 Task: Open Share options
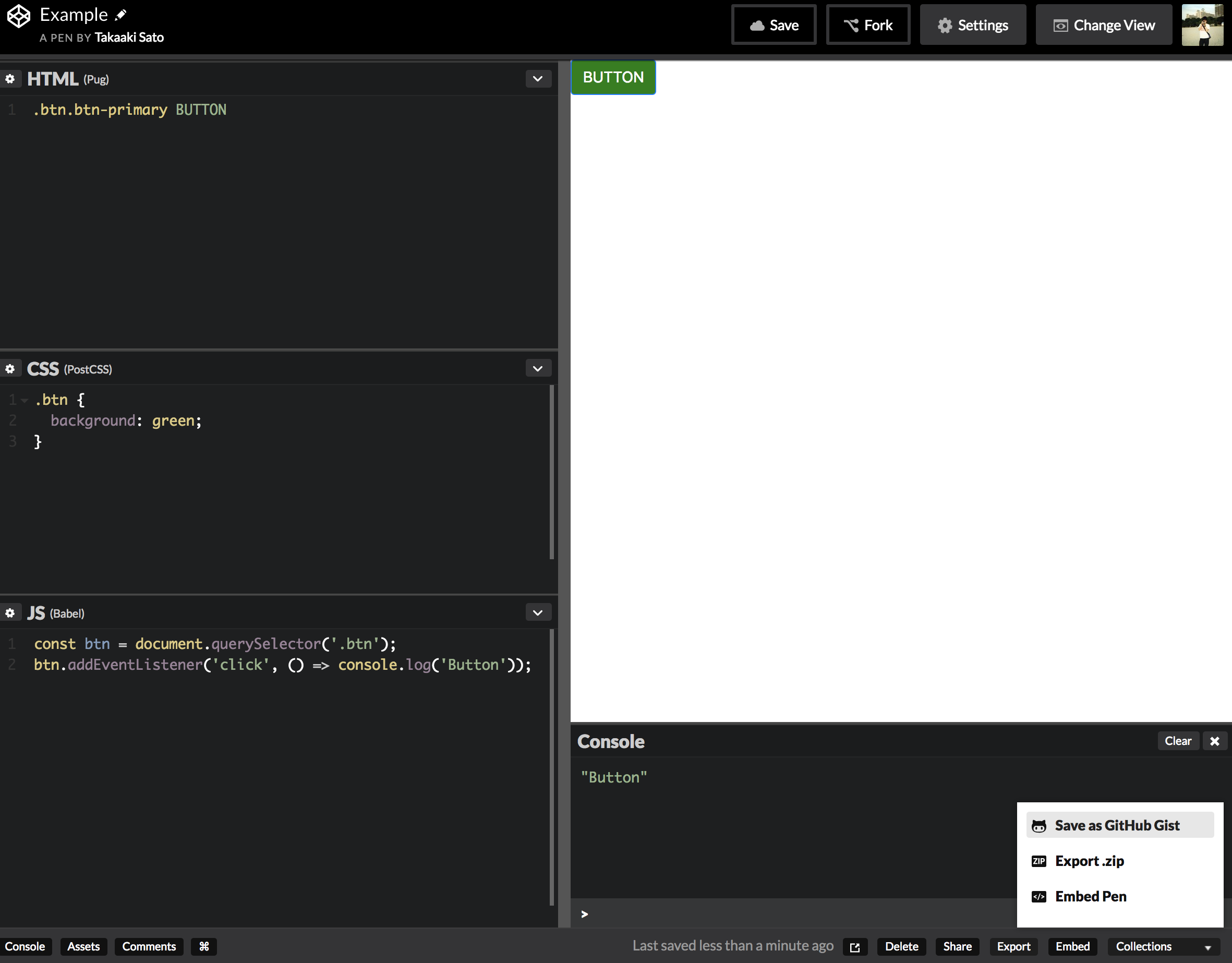click(957, 947)
